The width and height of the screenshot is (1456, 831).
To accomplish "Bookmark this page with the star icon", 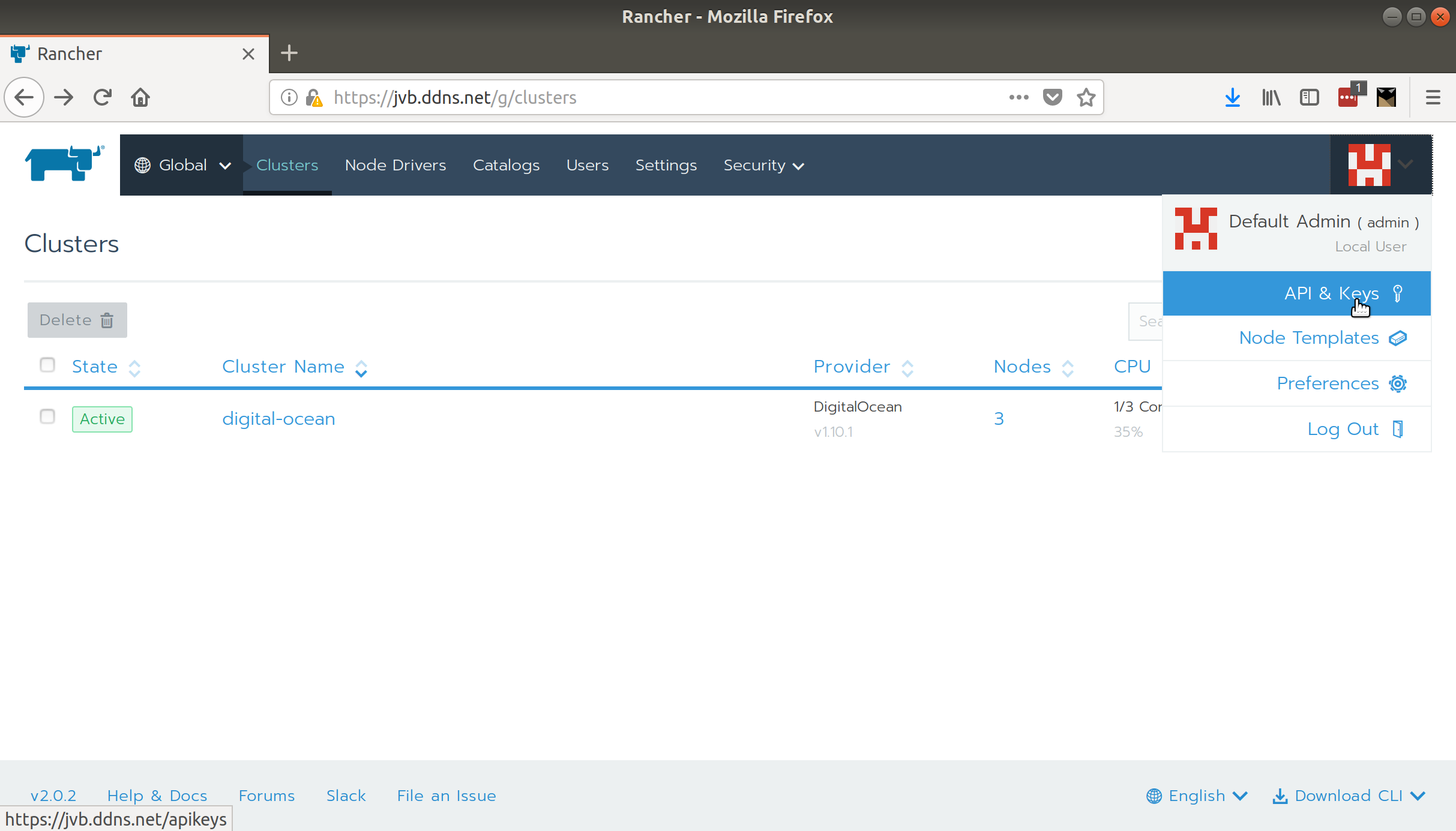I will pyautogui.click(x=1086, y=97).
